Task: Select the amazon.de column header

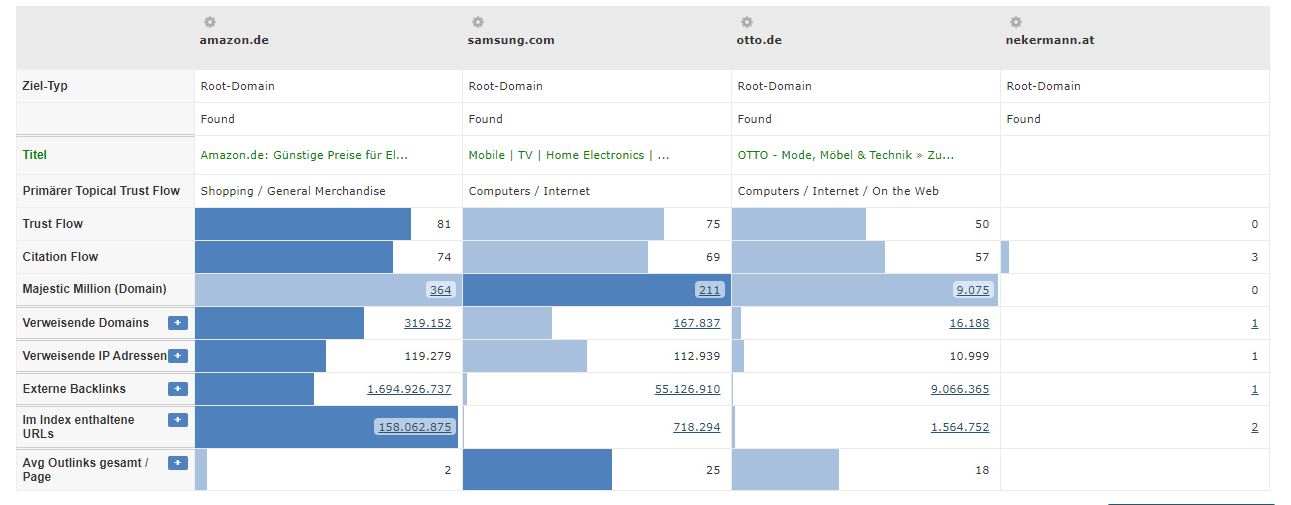Action: pyautogui.click(x=234, y=41)
